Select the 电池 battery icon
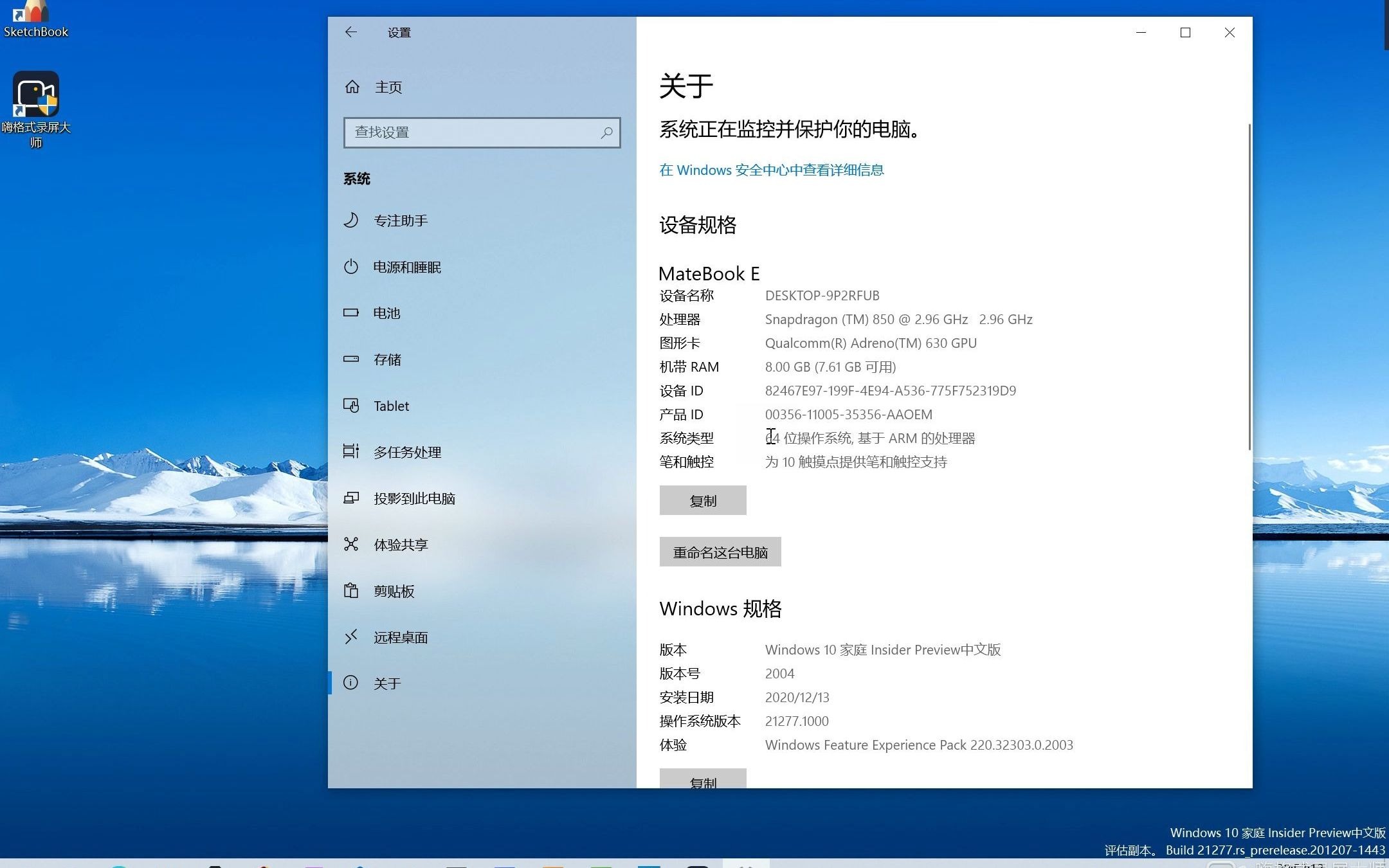The height and width of the screenshot is (868, 1389). [x=350, y=313]
